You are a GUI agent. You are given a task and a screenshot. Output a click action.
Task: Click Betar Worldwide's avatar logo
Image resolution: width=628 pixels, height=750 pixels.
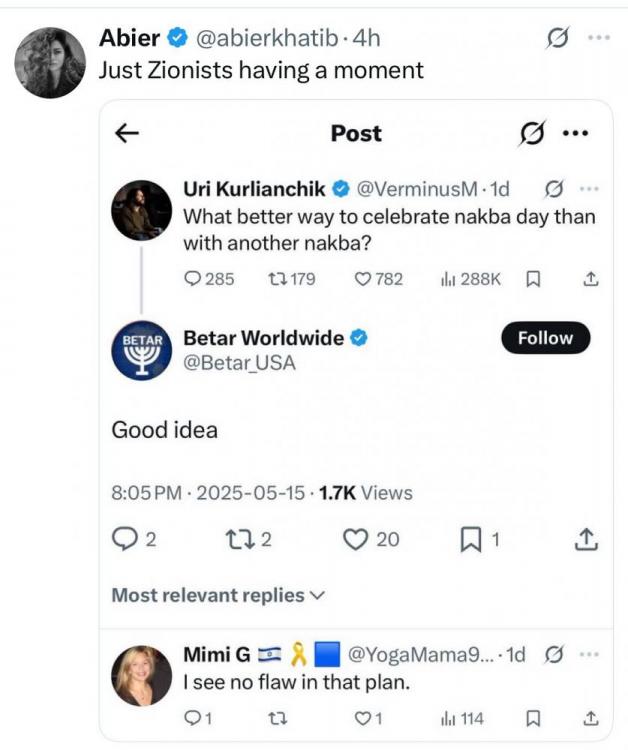pos(141,350)
